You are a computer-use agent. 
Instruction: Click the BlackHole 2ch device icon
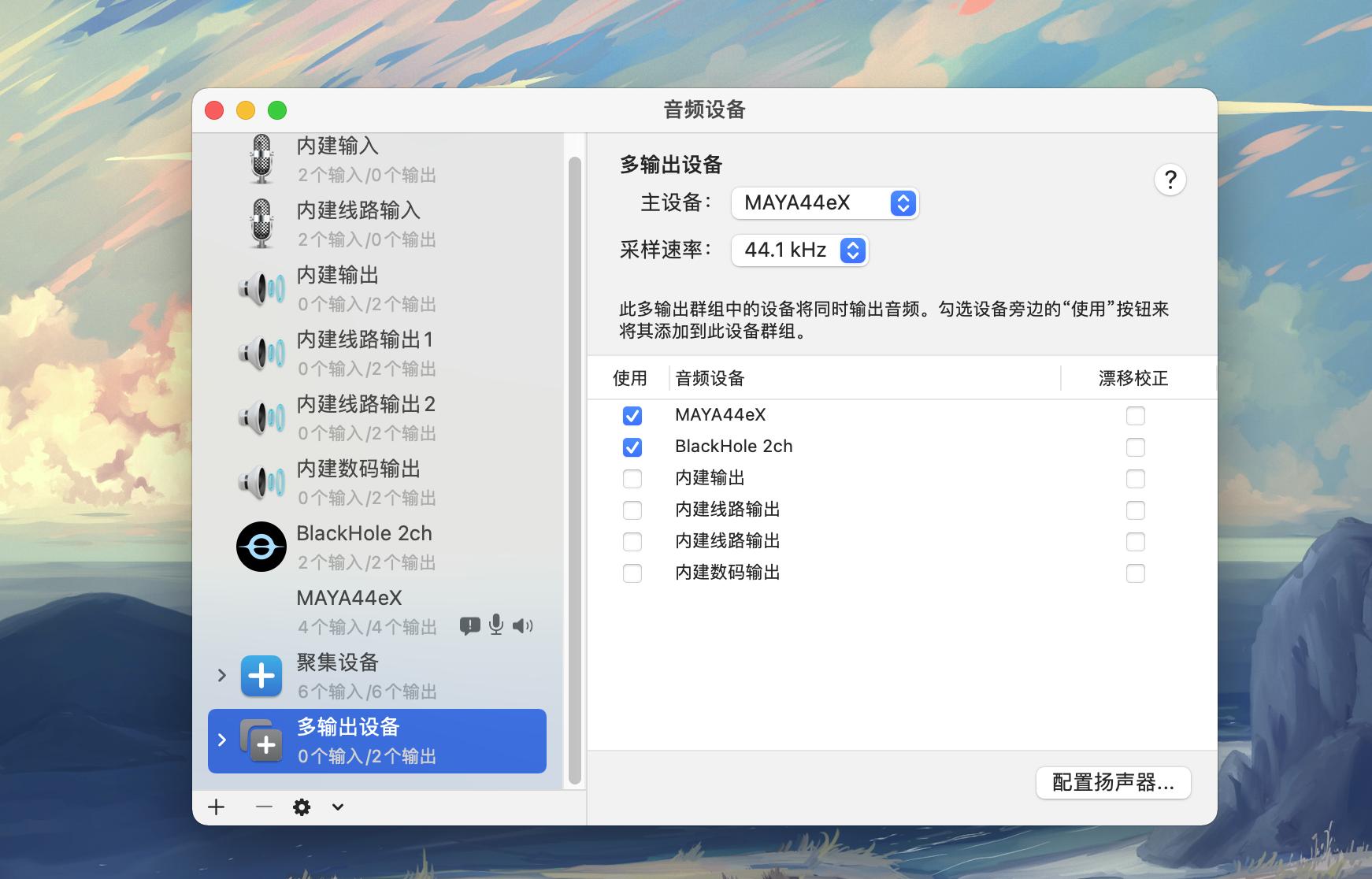pyautogui.click(x=261, y=546)
